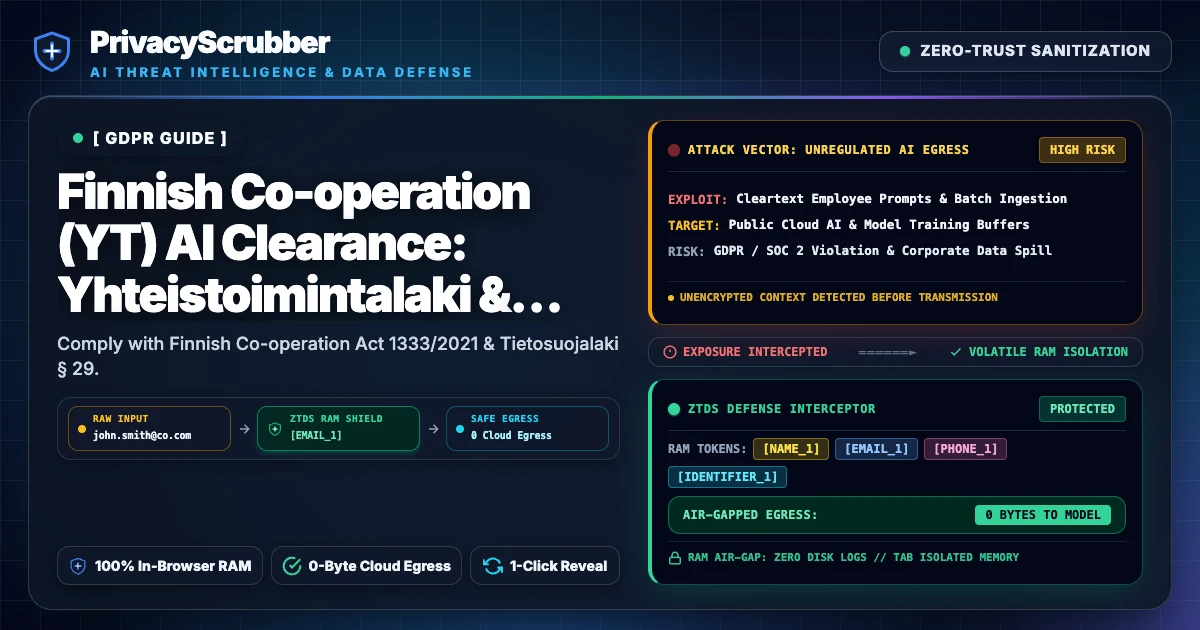Click the Comply with Finnish Co-operation Act subtitle

pyautogui.click(x=338, y=356)
